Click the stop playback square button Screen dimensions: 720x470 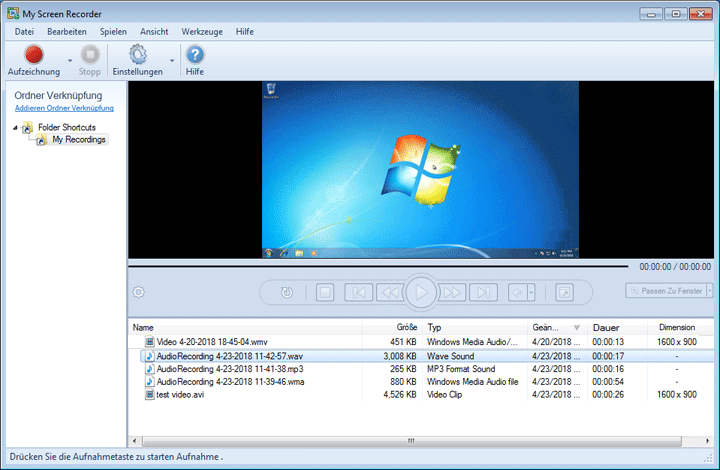point(325,292)
